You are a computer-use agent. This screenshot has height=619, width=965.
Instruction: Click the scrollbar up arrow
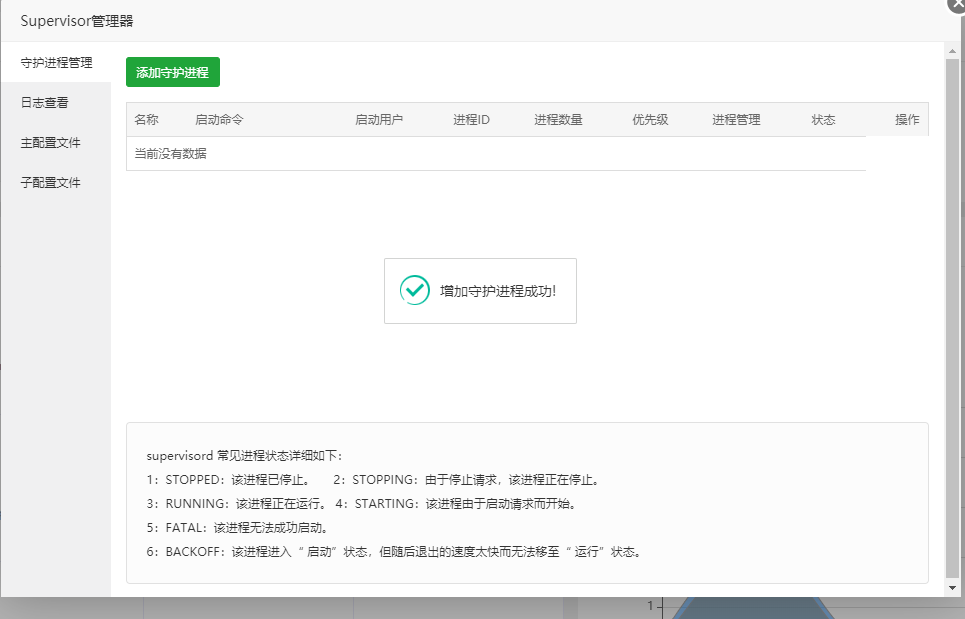point(952,52)
